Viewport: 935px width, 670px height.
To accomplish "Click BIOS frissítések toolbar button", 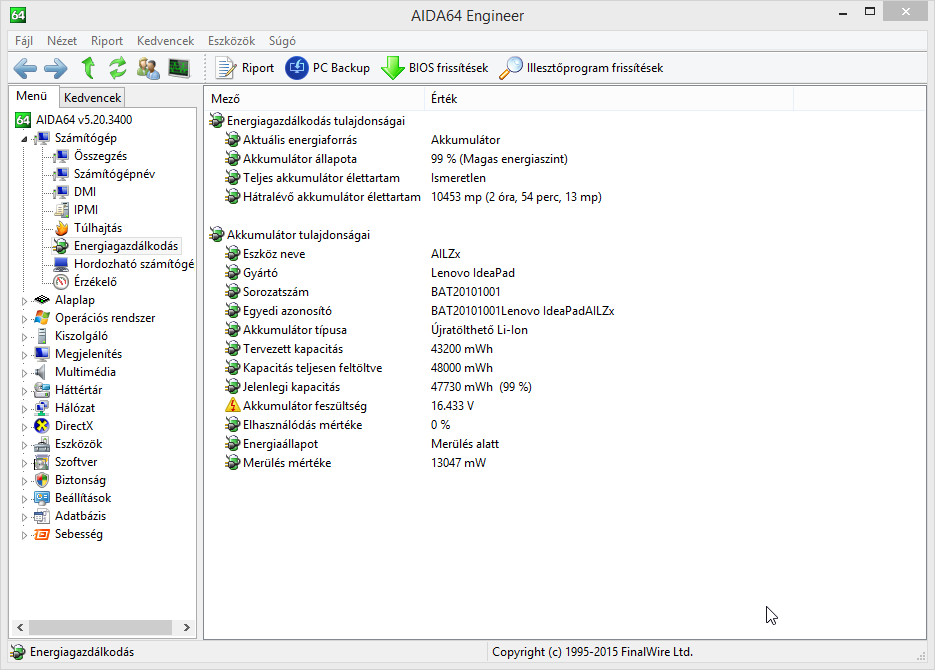I will 435,68.
